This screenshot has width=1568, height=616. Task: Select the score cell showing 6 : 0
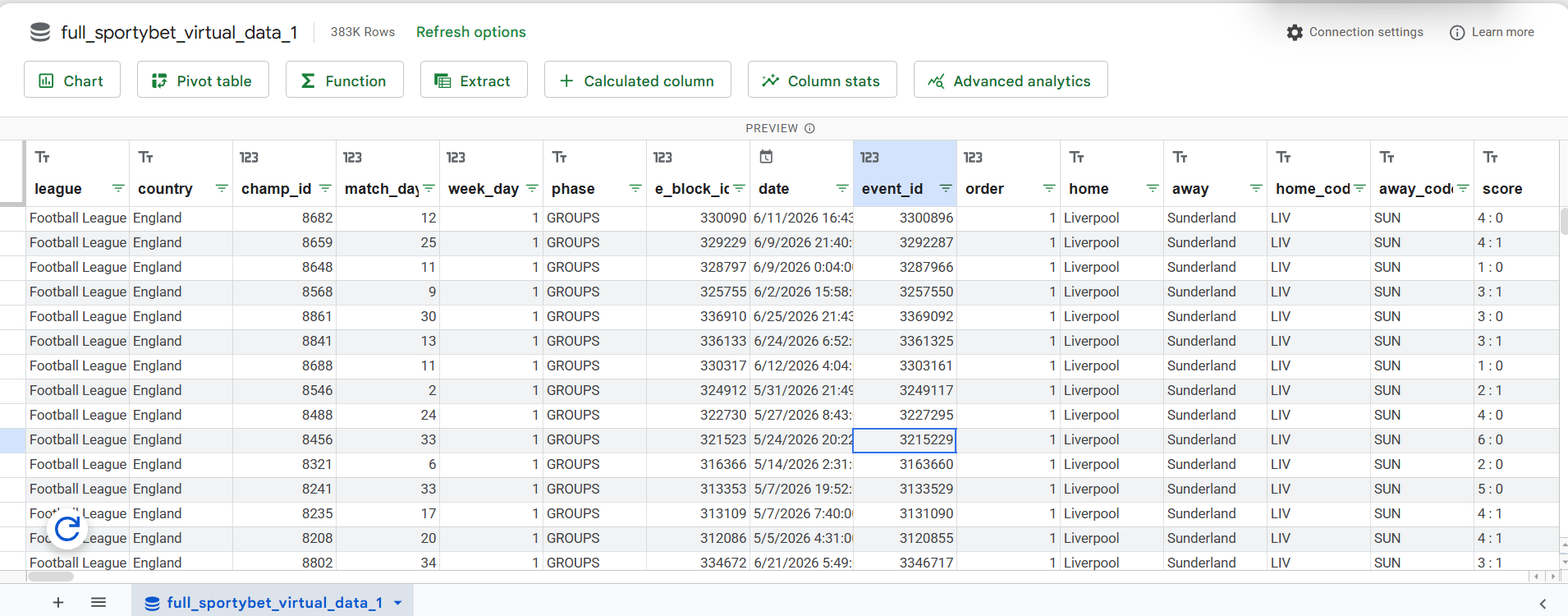point(1515,440)
